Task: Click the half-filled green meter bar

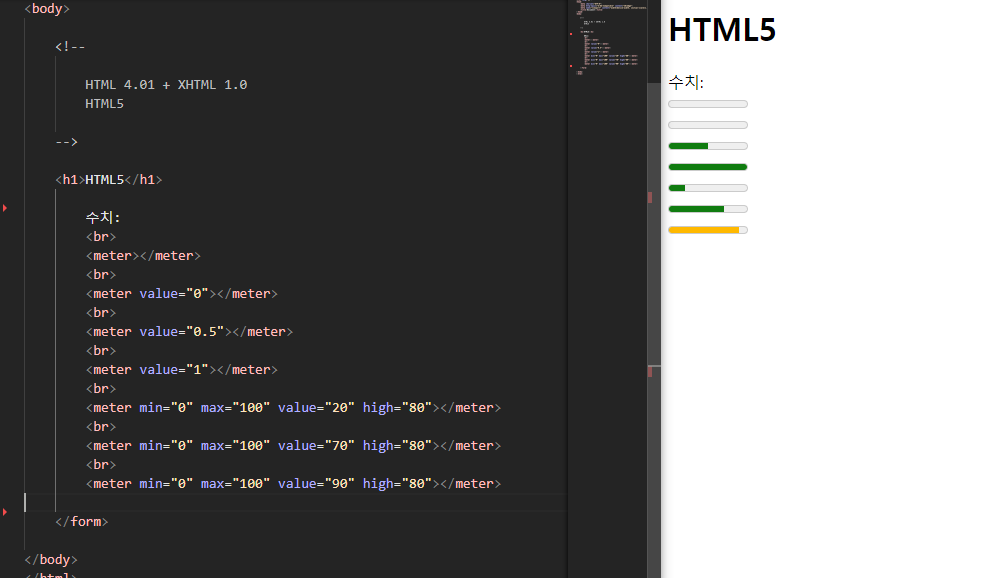Action: 708,146
